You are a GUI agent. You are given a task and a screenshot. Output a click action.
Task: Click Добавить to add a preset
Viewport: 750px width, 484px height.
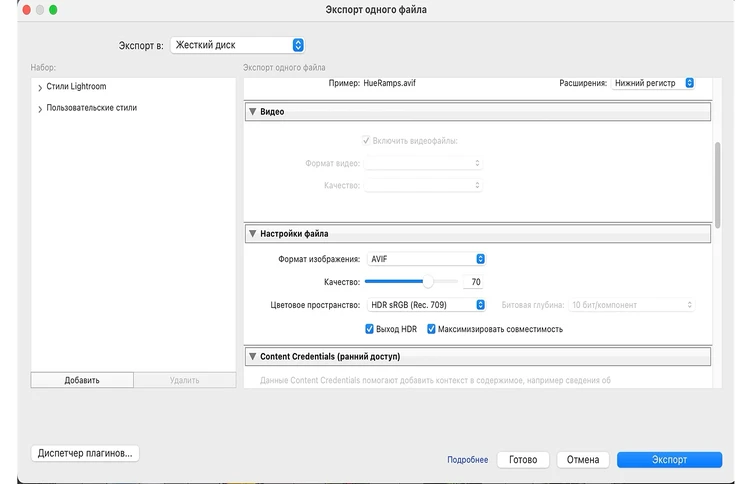coord(82,380)
